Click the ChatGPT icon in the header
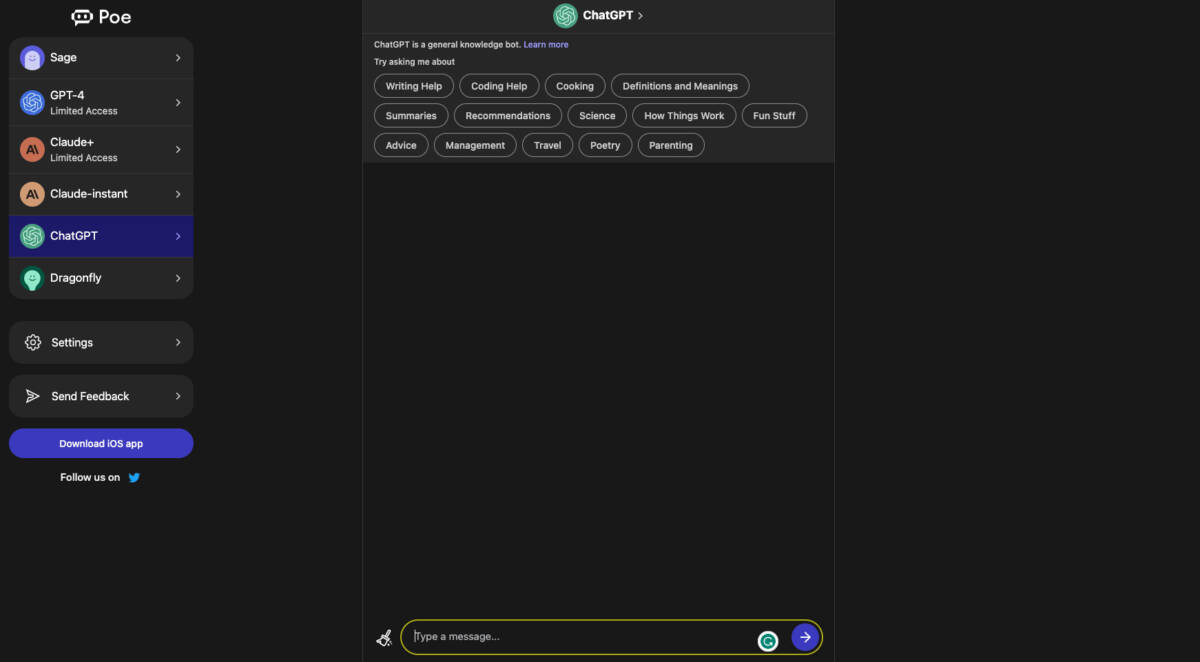 565,15
